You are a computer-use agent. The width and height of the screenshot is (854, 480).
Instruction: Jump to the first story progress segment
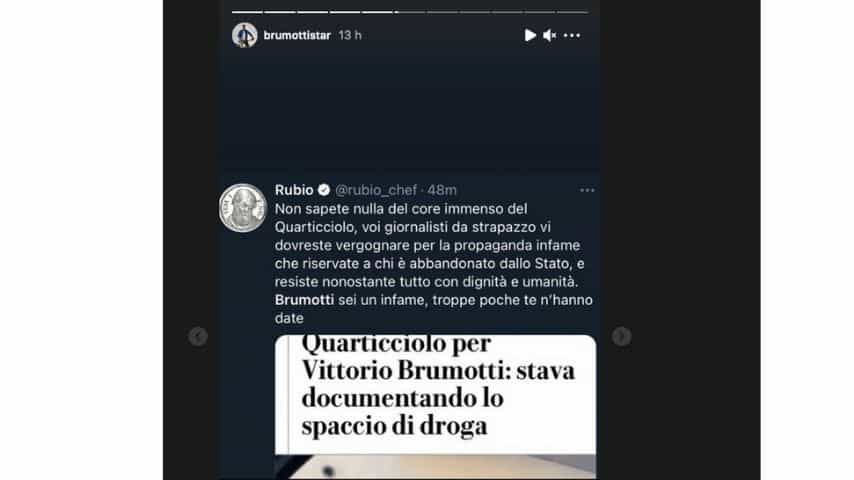coord(247,11)
